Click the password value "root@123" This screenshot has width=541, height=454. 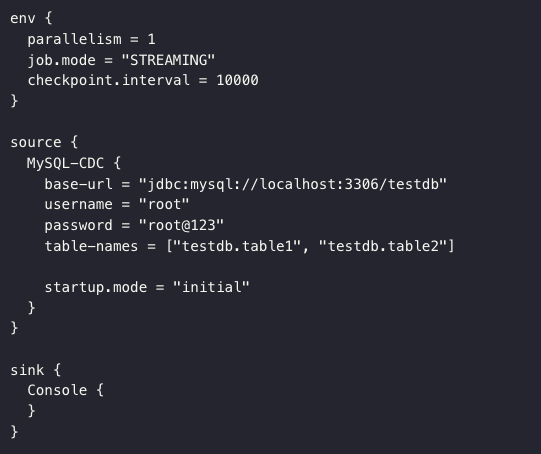(x=181, y=225)
